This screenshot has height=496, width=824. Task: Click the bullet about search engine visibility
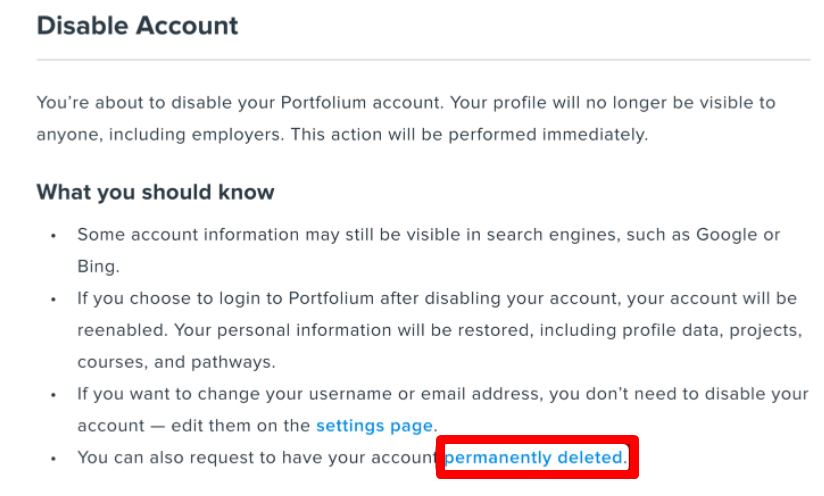(x=429, y=250)
